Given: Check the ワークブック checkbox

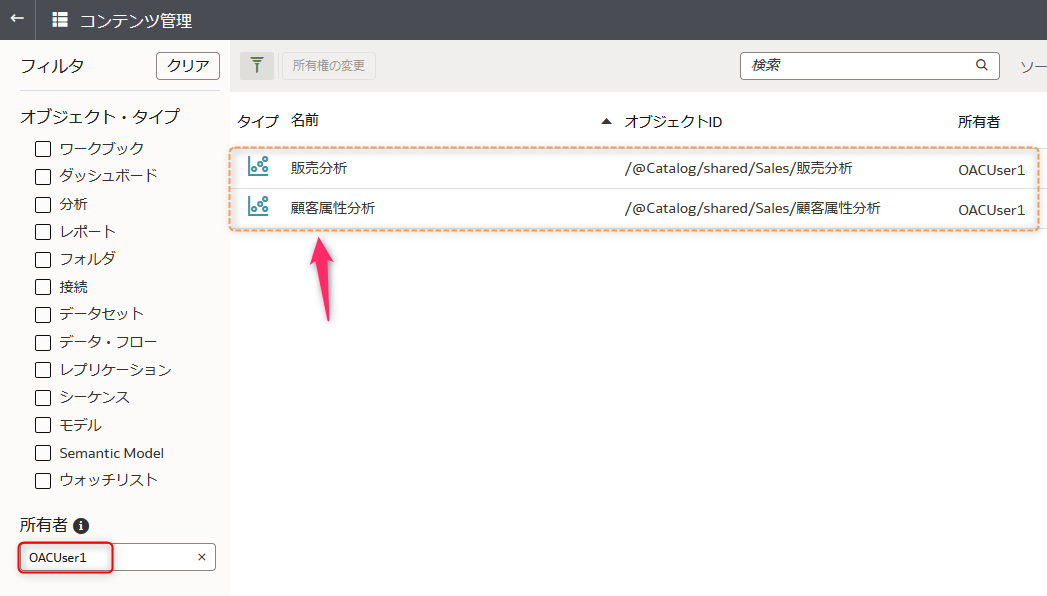Looking at the screenshot, I should (x=43, y=149).
